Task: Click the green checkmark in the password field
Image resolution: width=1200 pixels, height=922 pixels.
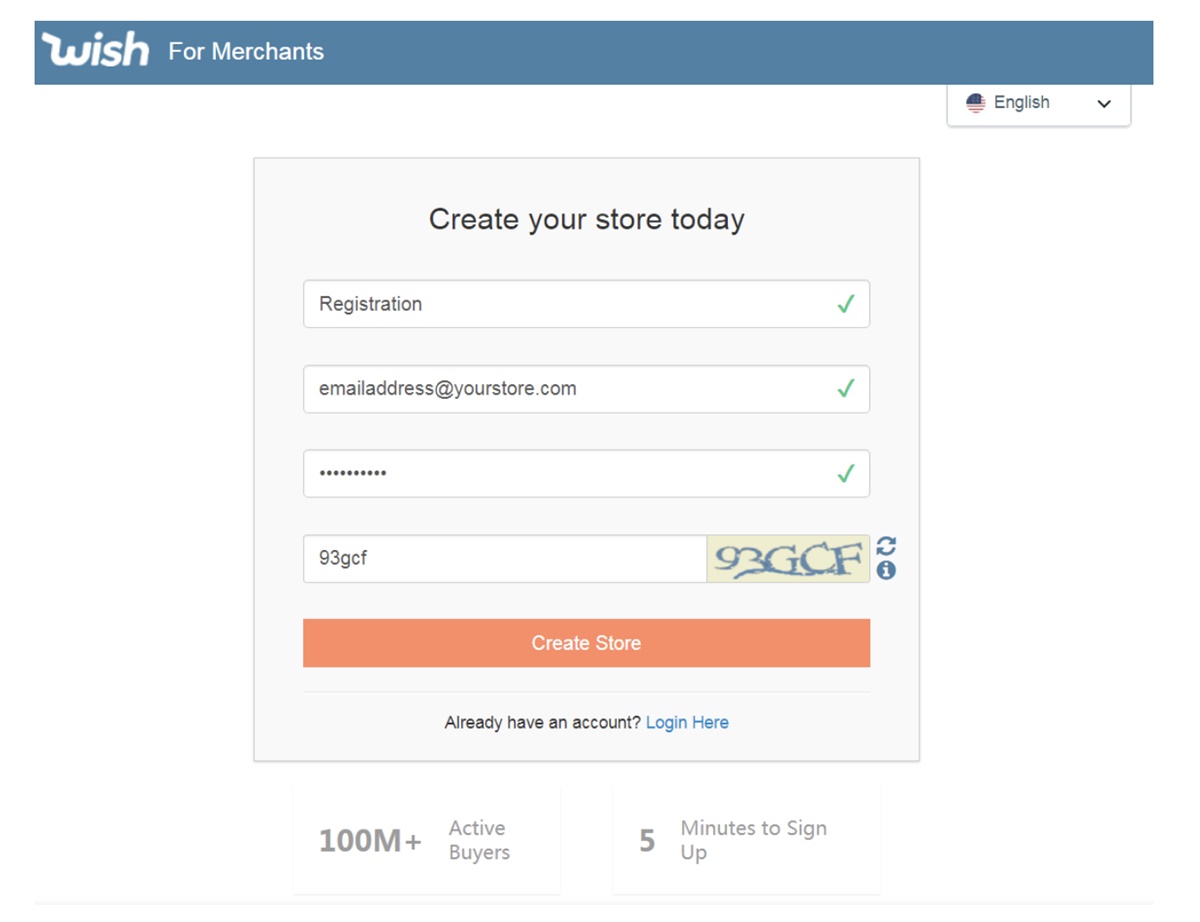Action: (846, 474)
